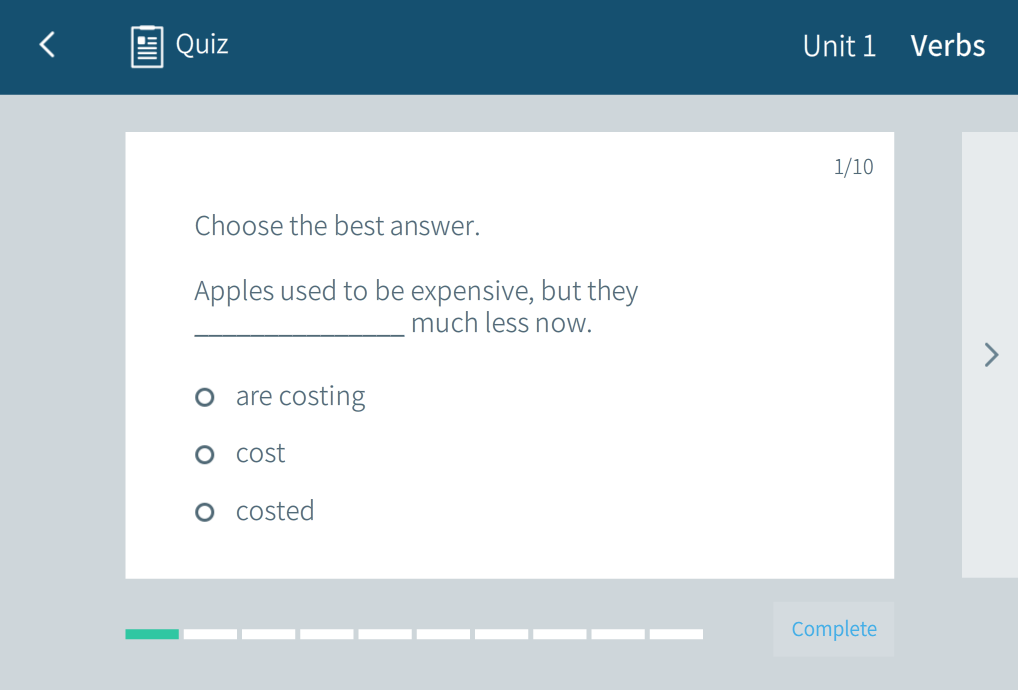Jump to the fifth progress bar segment
The width and height of the screenshot is (1018, 690).
385,634
